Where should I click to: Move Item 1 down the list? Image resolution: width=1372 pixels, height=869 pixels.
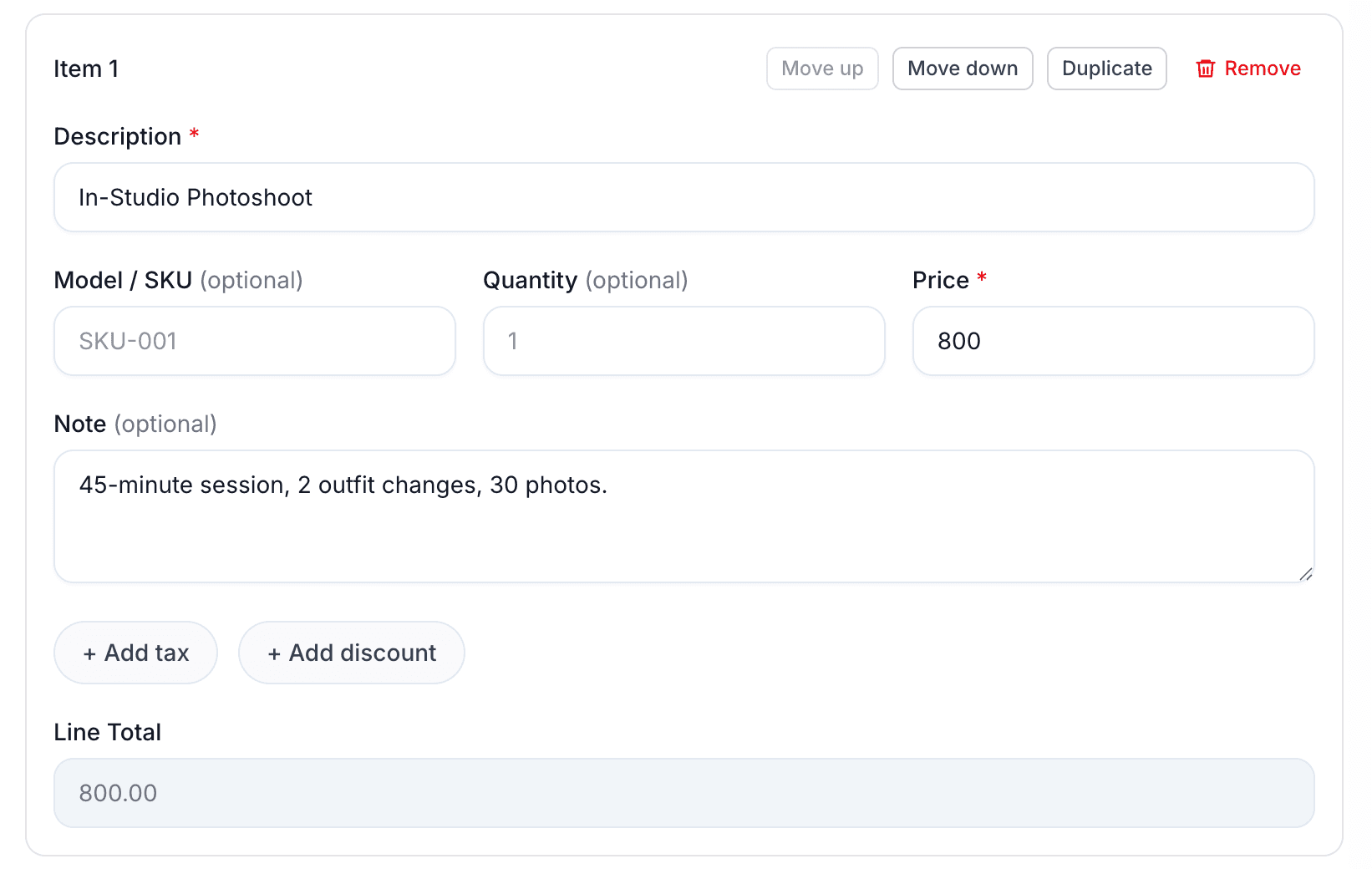click(963, 69)
